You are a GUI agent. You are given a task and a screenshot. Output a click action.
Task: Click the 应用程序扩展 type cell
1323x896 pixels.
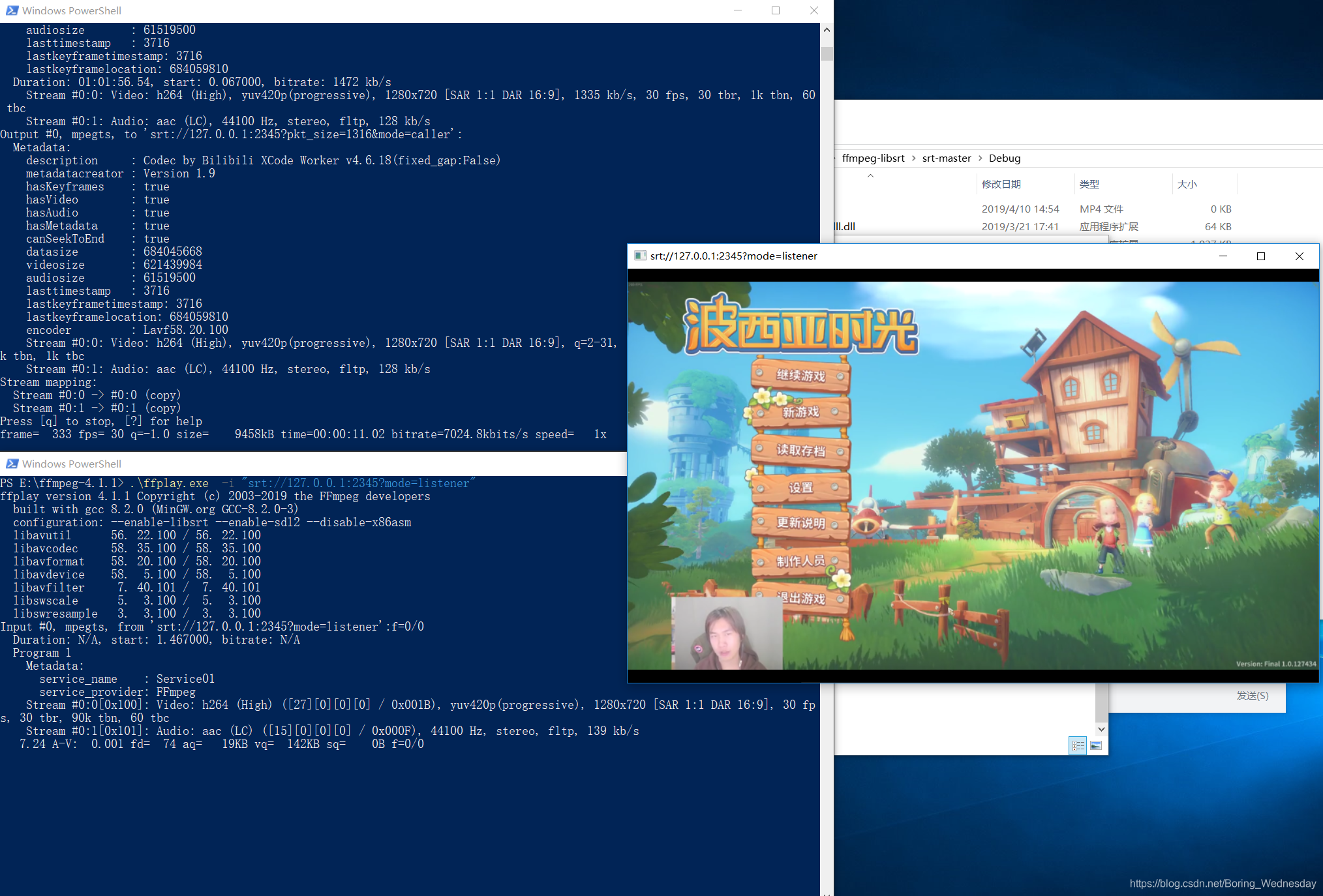[x=1108, y=226]
